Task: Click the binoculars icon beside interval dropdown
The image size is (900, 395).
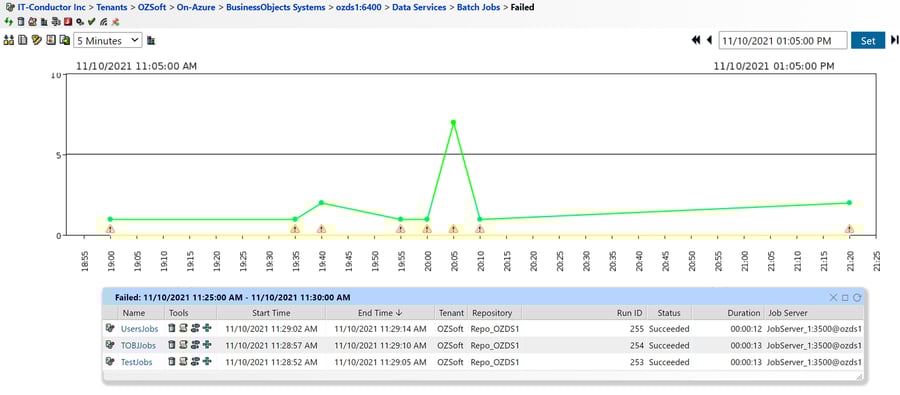Action: click(x=9, y=40)
